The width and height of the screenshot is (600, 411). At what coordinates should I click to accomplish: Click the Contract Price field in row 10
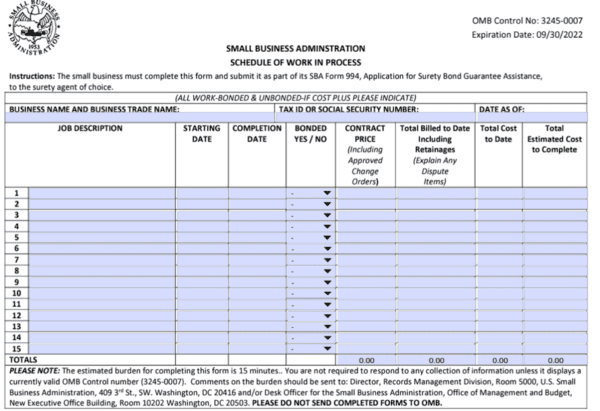pos(366,294)
